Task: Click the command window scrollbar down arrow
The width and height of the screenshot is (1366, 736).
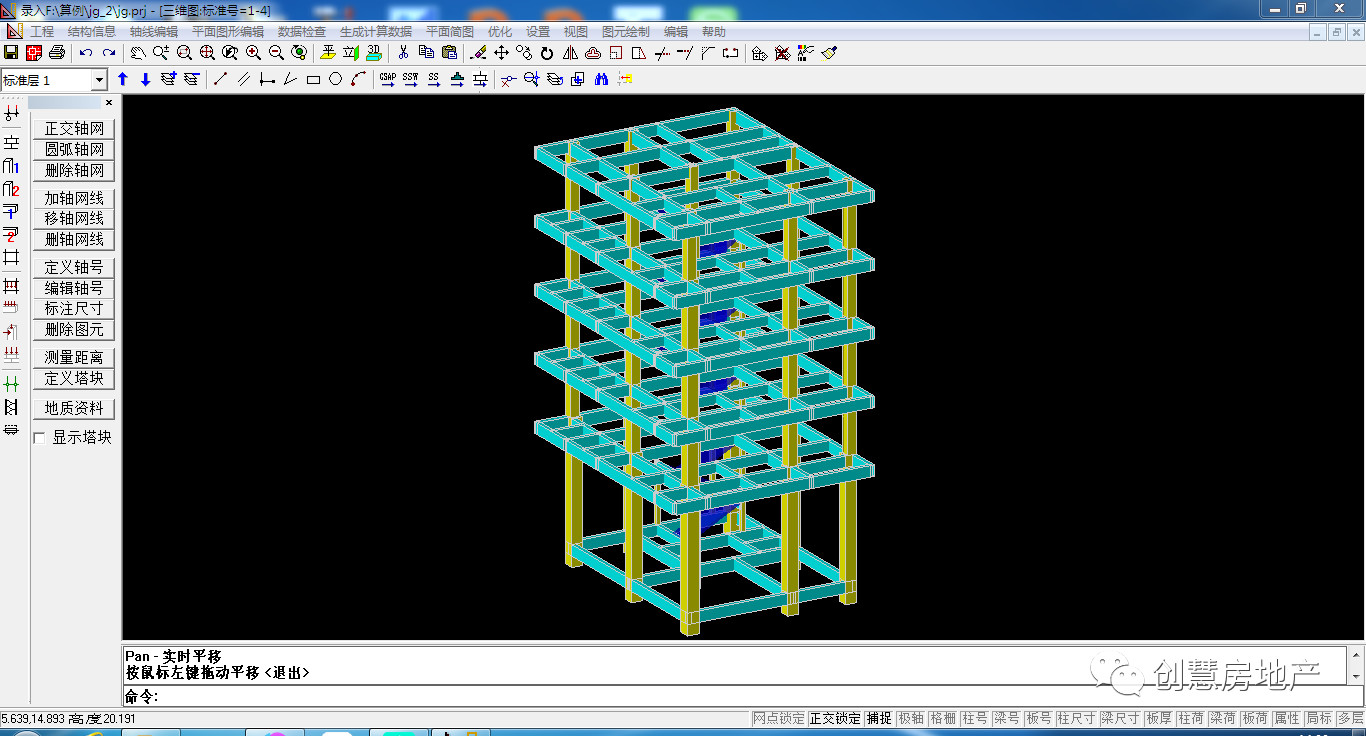Action: coord(1356,677)
